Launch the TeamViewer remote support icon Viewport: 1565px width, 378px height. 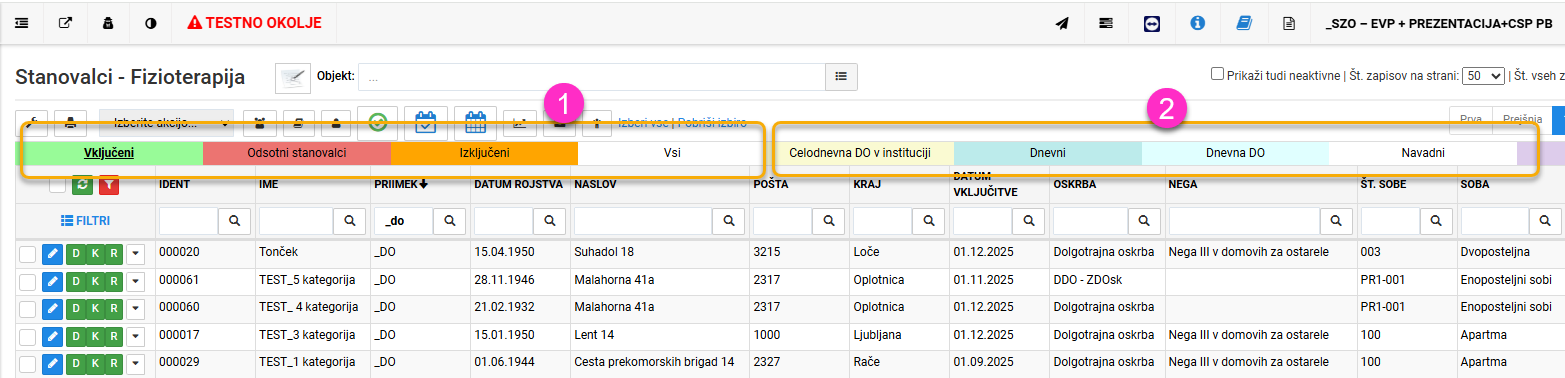[1152, 23]
